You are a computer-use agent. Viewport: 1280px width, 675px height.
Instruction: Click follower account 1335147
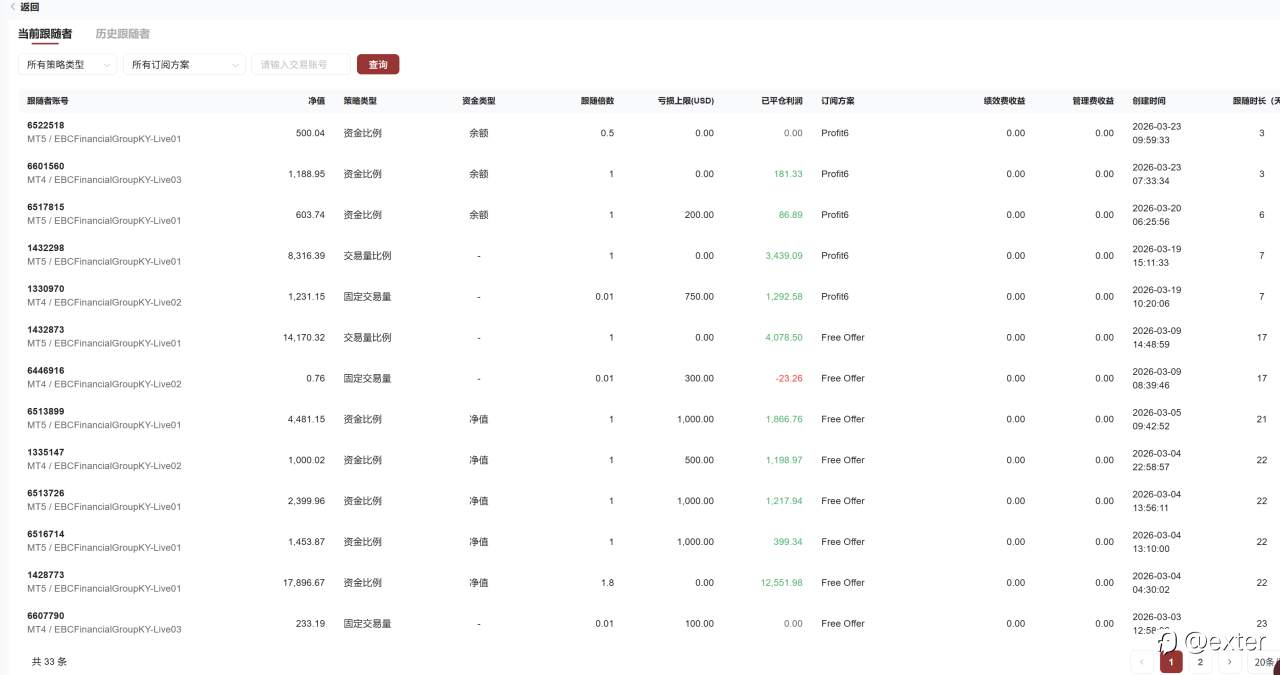[45, 453]
